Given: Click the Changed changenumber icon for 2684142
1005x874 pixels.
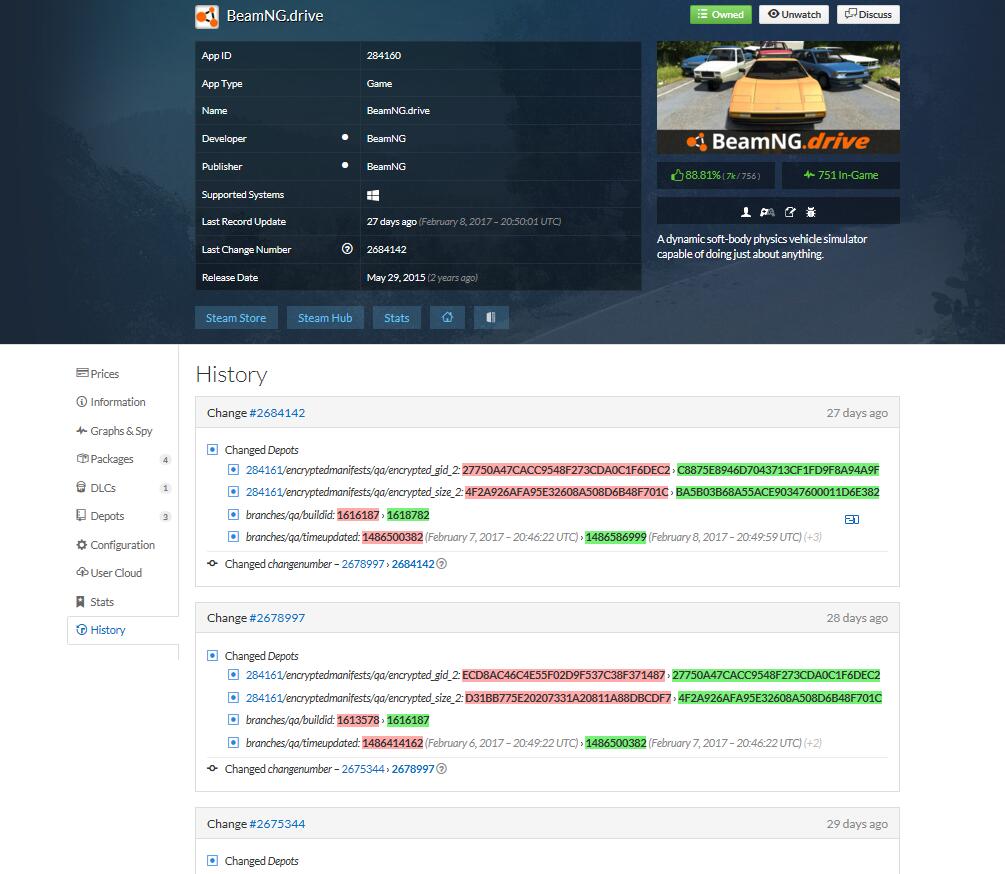Looking at the screenshot, I should [x=212, y=564].
